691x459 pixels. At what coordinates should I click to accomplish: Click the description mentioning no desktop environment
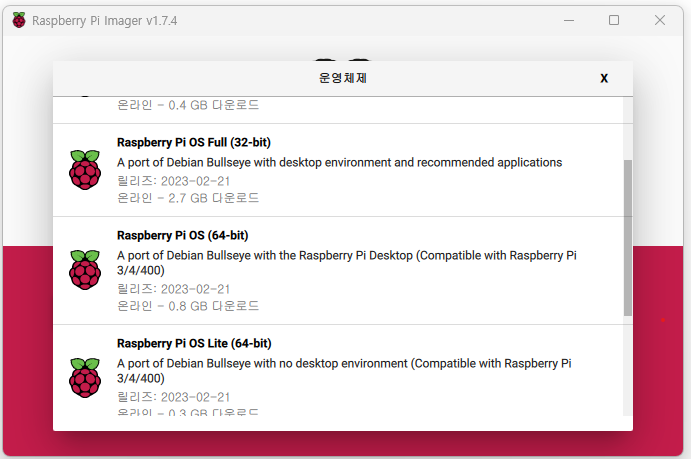pos(344,370)
